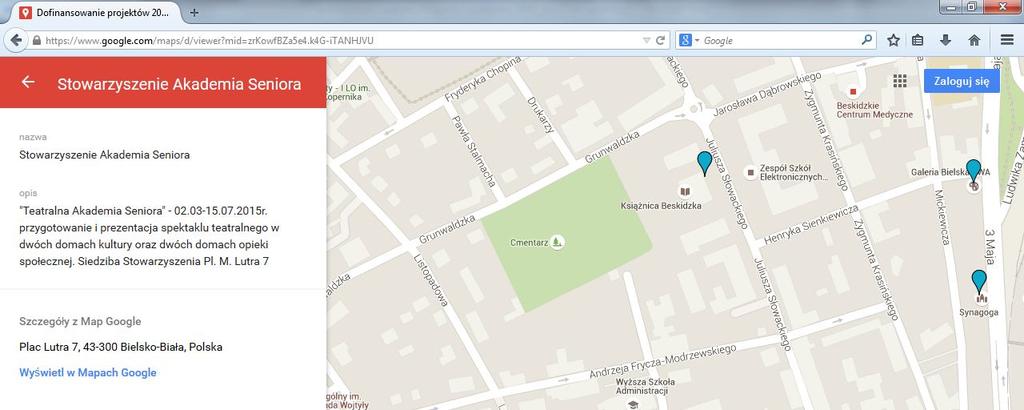Image resolution: width=1024 pixels, height=410 pixels.
Task: Click the blue pin above Synagoga
Action: (x=978, y=282)
